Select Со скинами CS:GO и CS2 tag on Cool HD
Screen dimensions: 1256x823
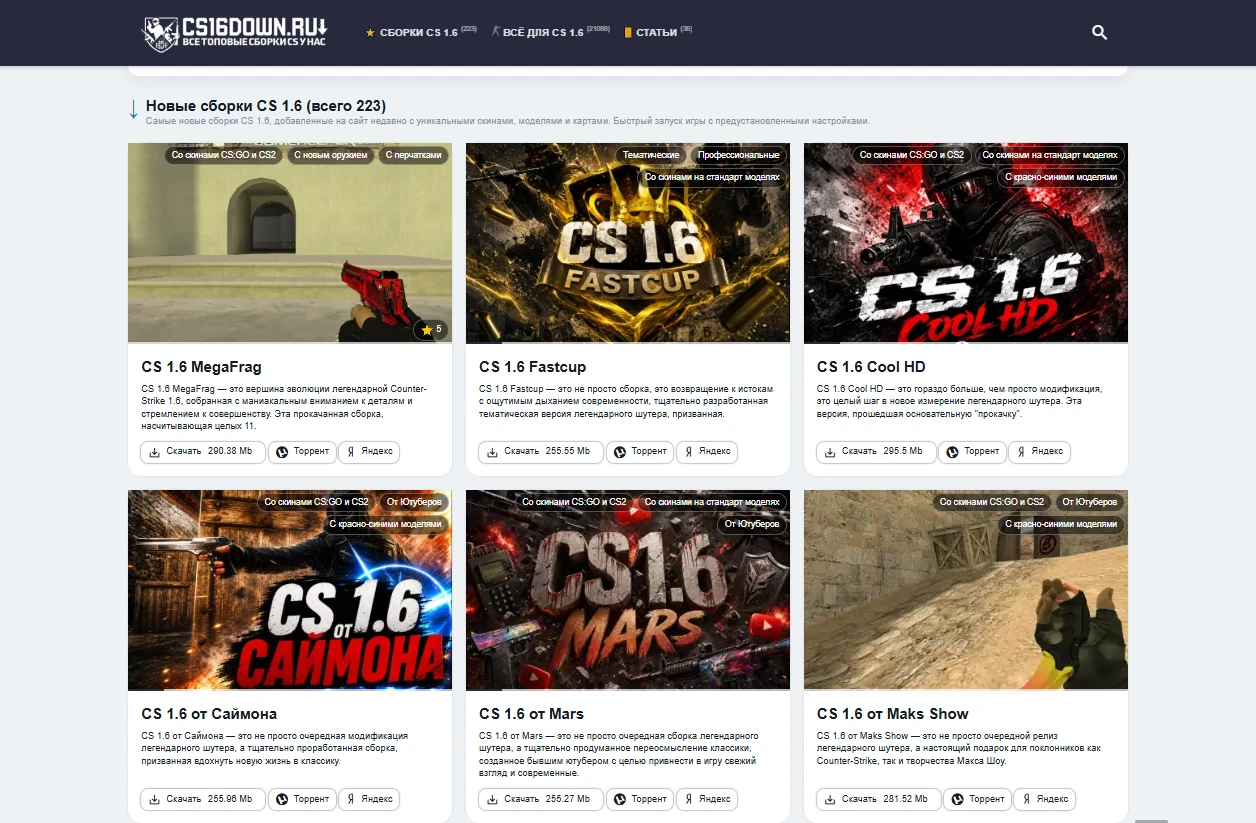pyautogui.click(x=912, y=155)
